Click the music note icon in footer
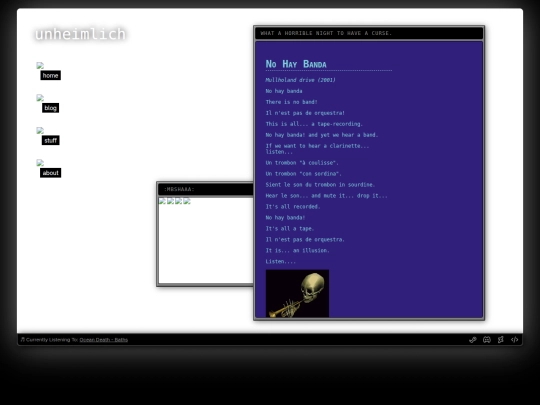The image size is (540, 405). (x=23, y=340)
